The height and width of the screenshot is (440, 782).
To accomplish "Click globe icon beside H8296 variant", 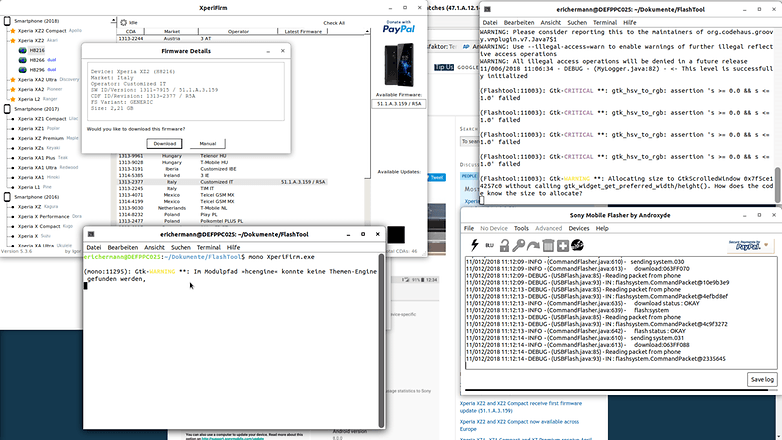I will [x=22, y=70].
